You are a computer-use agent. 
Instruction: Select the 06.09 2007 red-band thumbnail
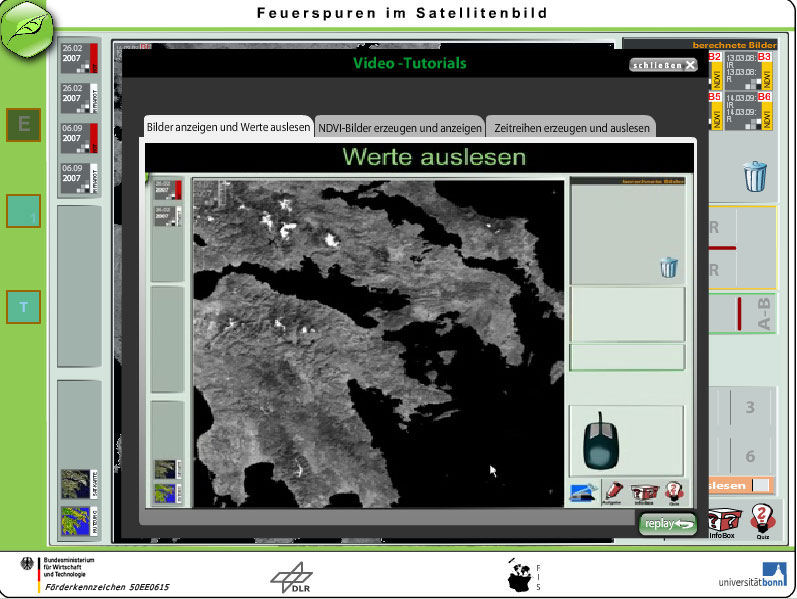80,138
